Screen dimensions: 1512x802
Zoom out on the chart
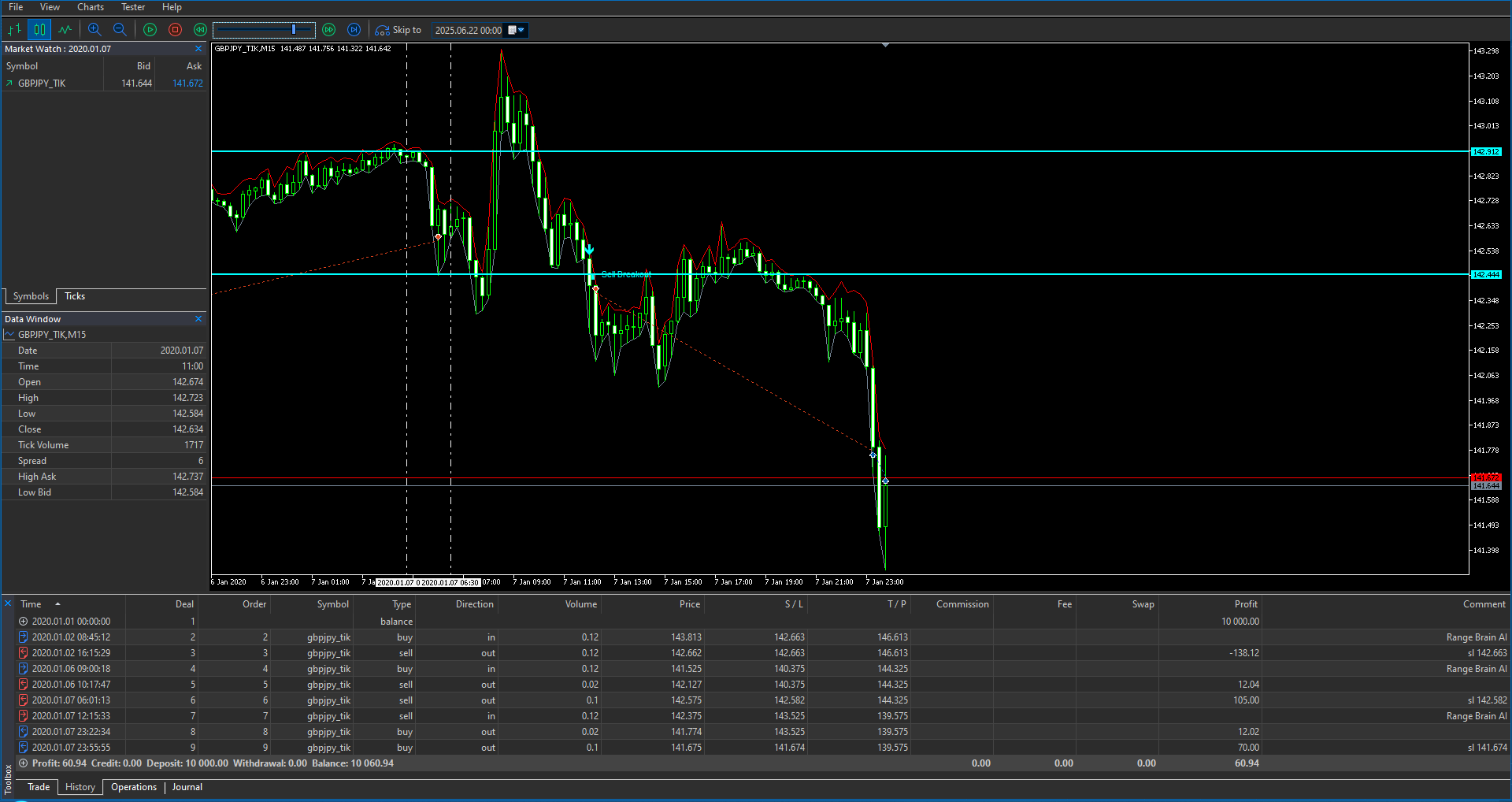point(120,30)
